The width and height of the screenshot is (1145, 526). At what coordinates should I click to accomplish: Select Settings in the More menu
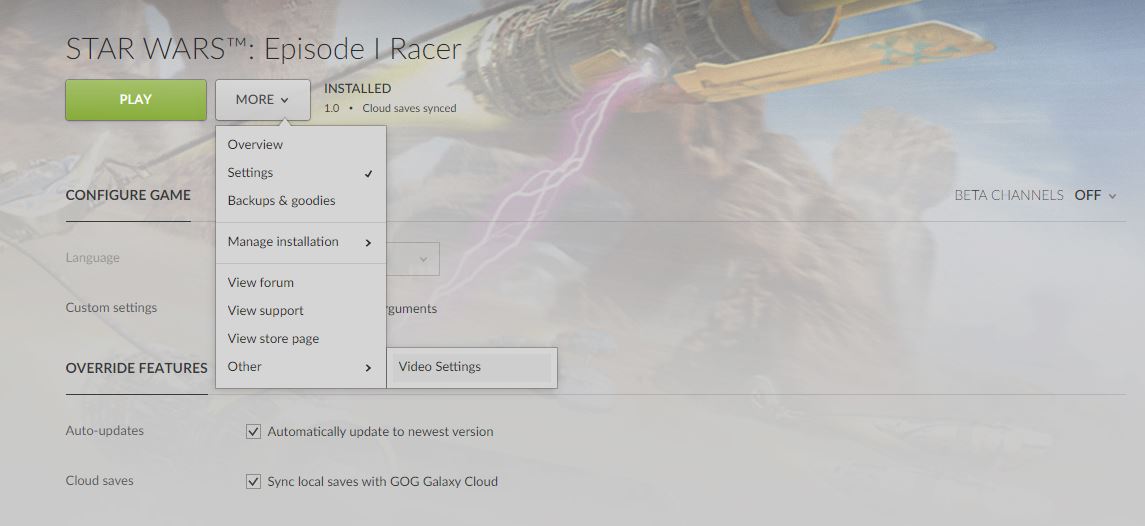click(x=301, y=172)
